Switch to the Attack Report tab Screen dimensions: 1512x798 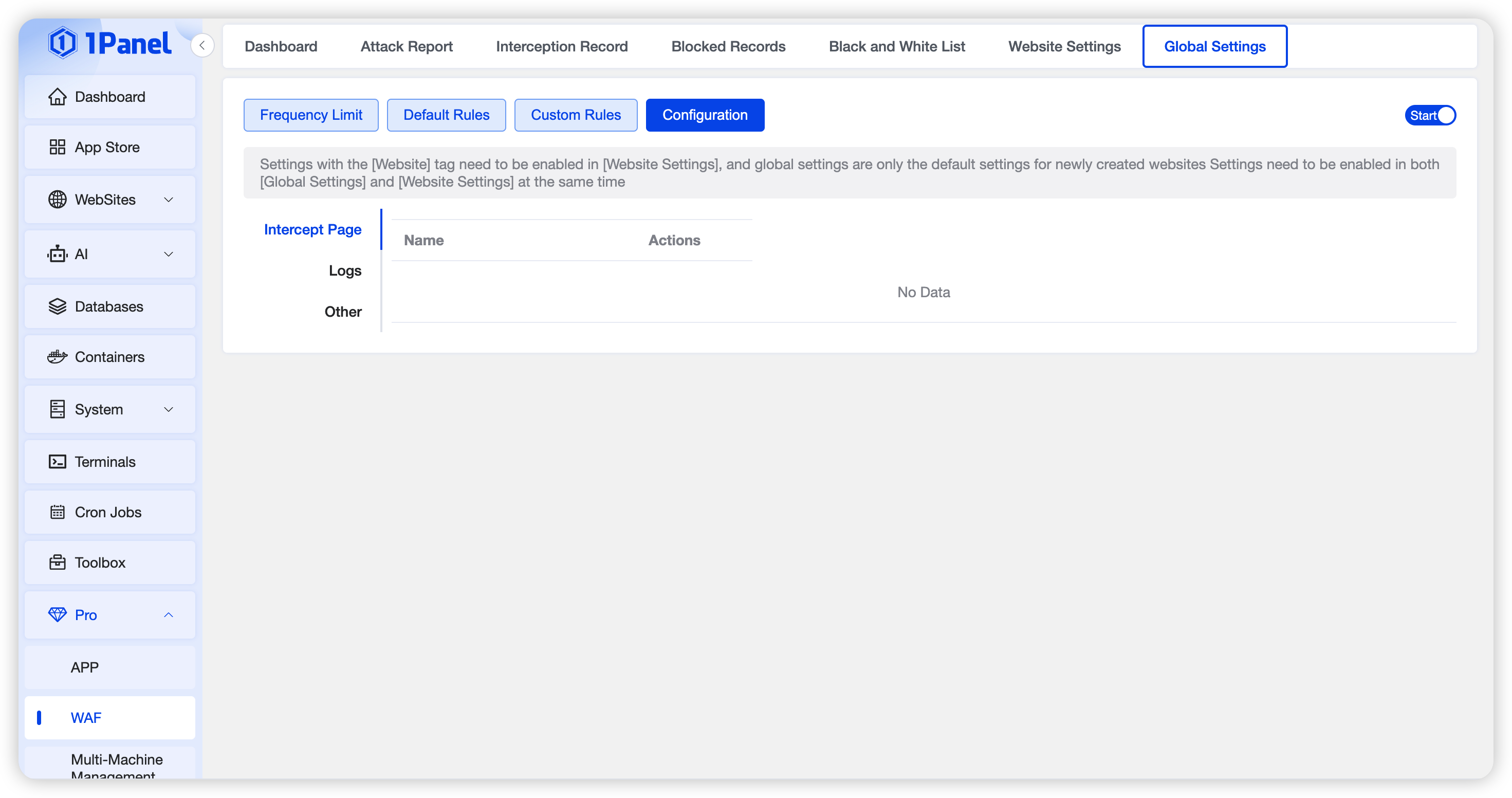pos(406,46)
